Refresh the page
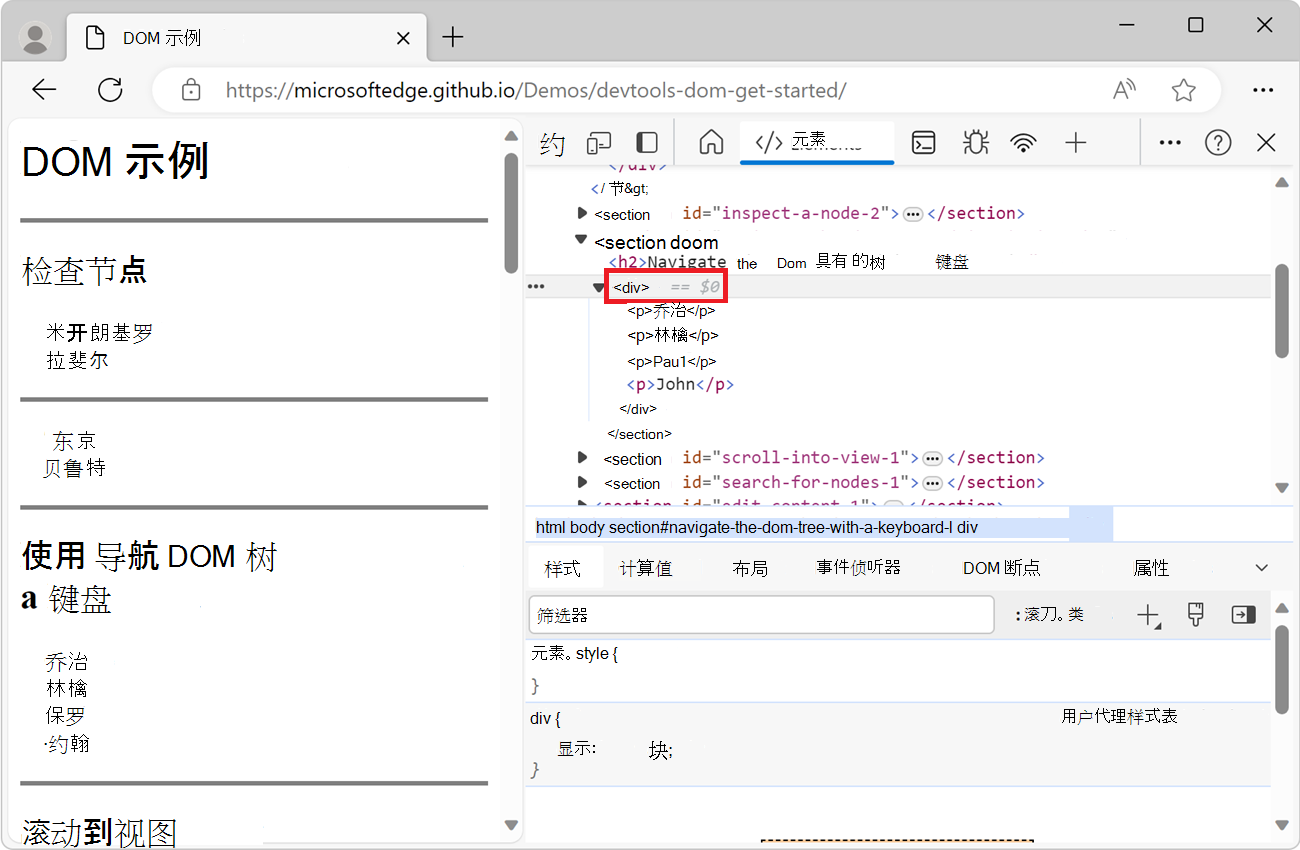The width and height of the screenshot is (1300, 850). [110, 90]
